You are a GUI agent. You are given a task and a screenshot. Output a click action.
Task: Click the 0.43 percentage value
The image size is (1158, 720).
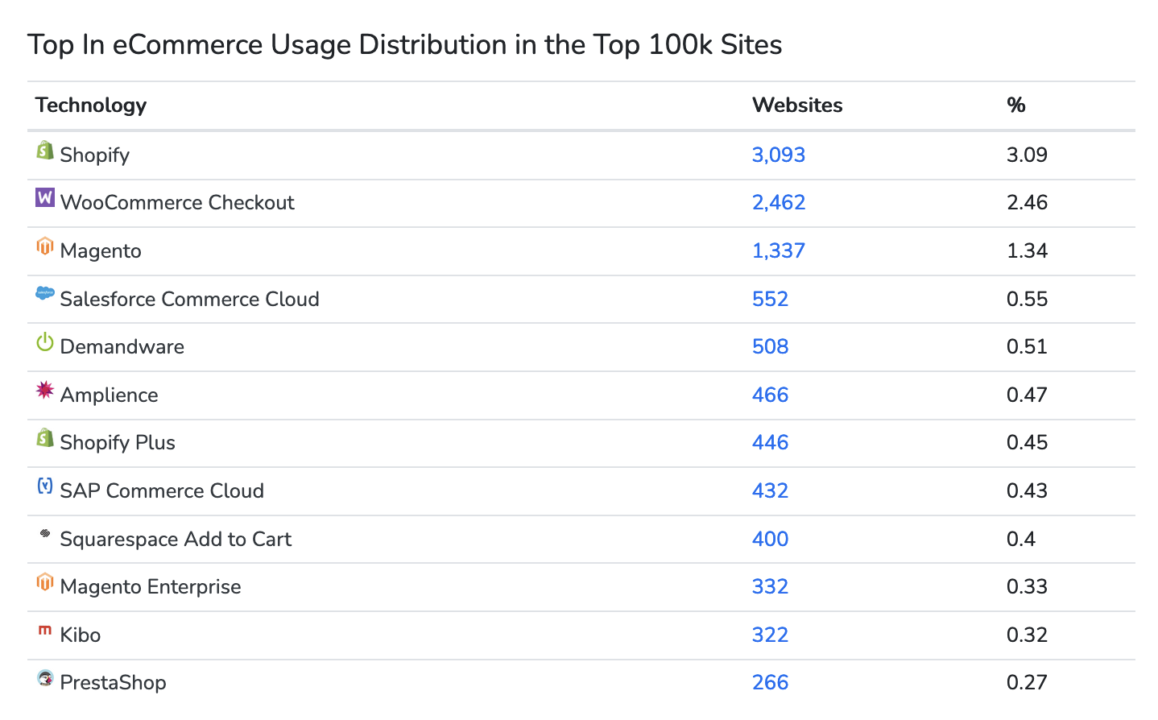click(1027, 491)
